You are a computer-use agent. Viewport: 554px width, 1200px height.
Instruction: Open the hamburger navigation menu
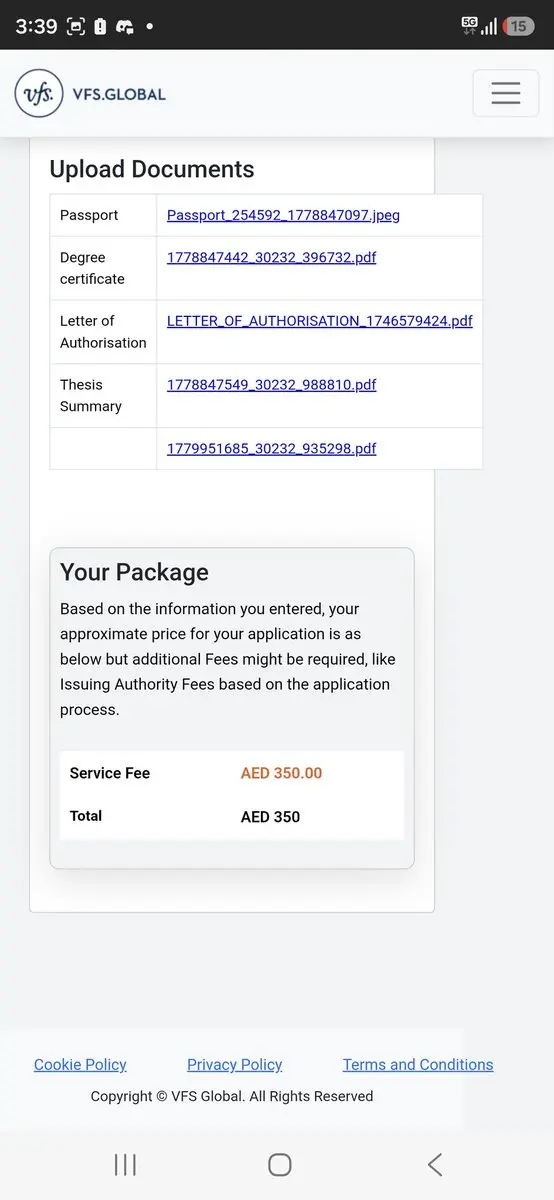505,93
